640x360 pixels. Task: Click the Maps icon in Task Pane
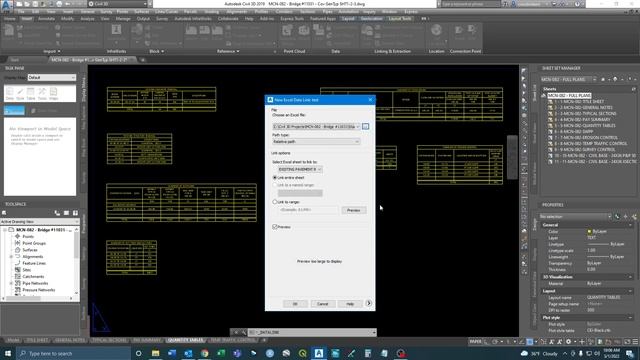pyautogui.click(x=53, y=93)
